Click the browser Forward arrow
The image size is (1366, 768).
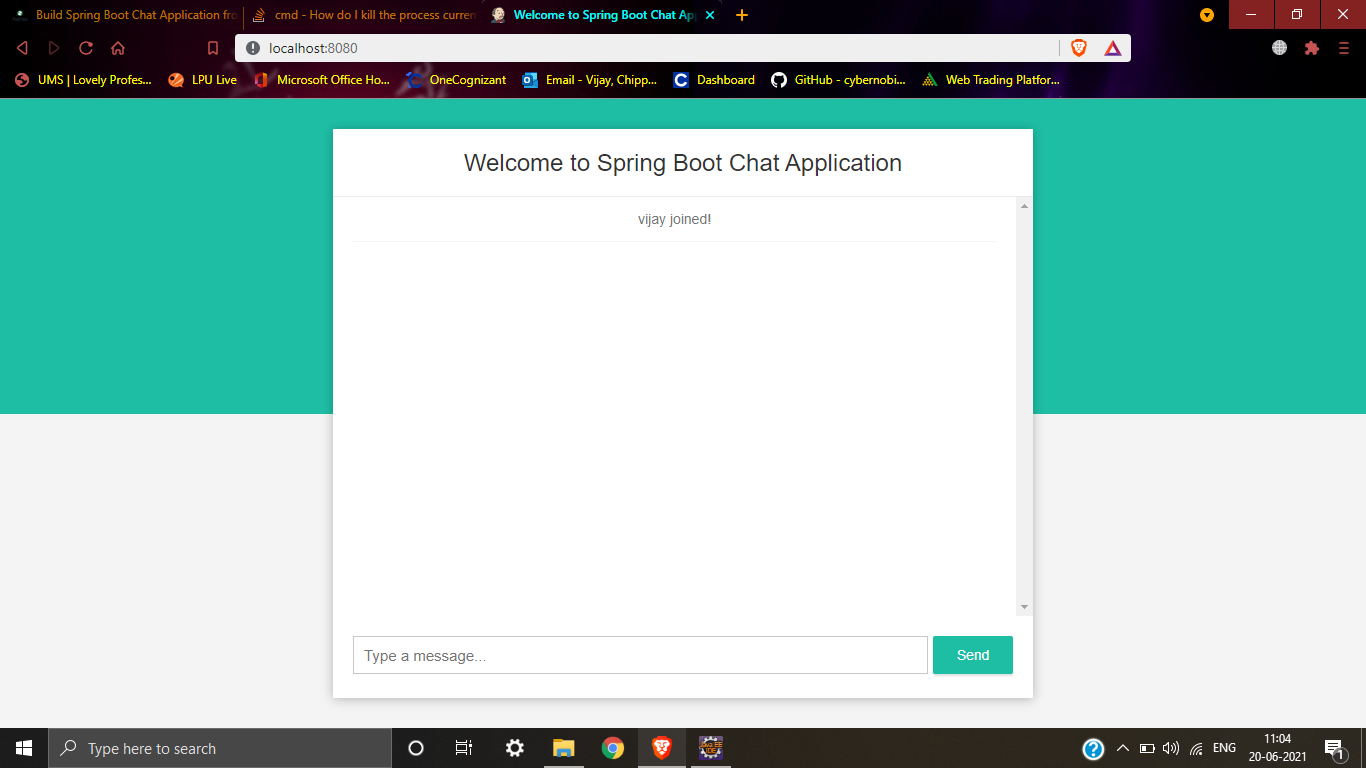[54, 48]
